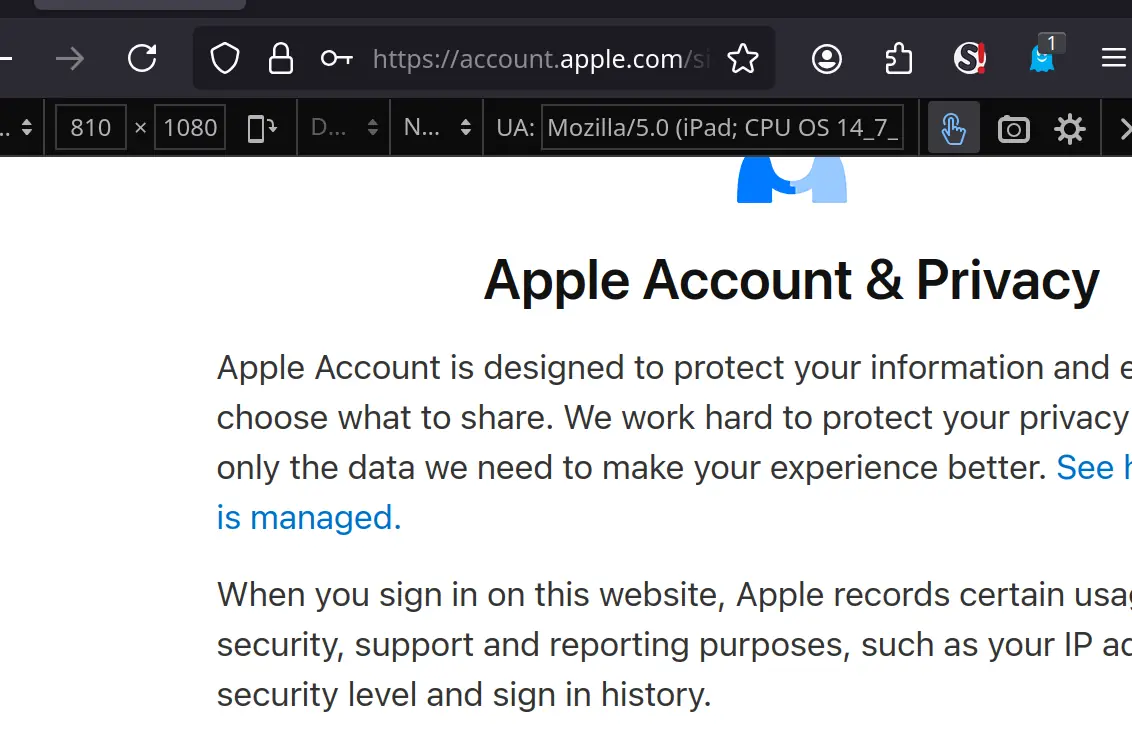Click the red S extension icon
Viewport: 1132px width, 755px height.
click(970, 58)
